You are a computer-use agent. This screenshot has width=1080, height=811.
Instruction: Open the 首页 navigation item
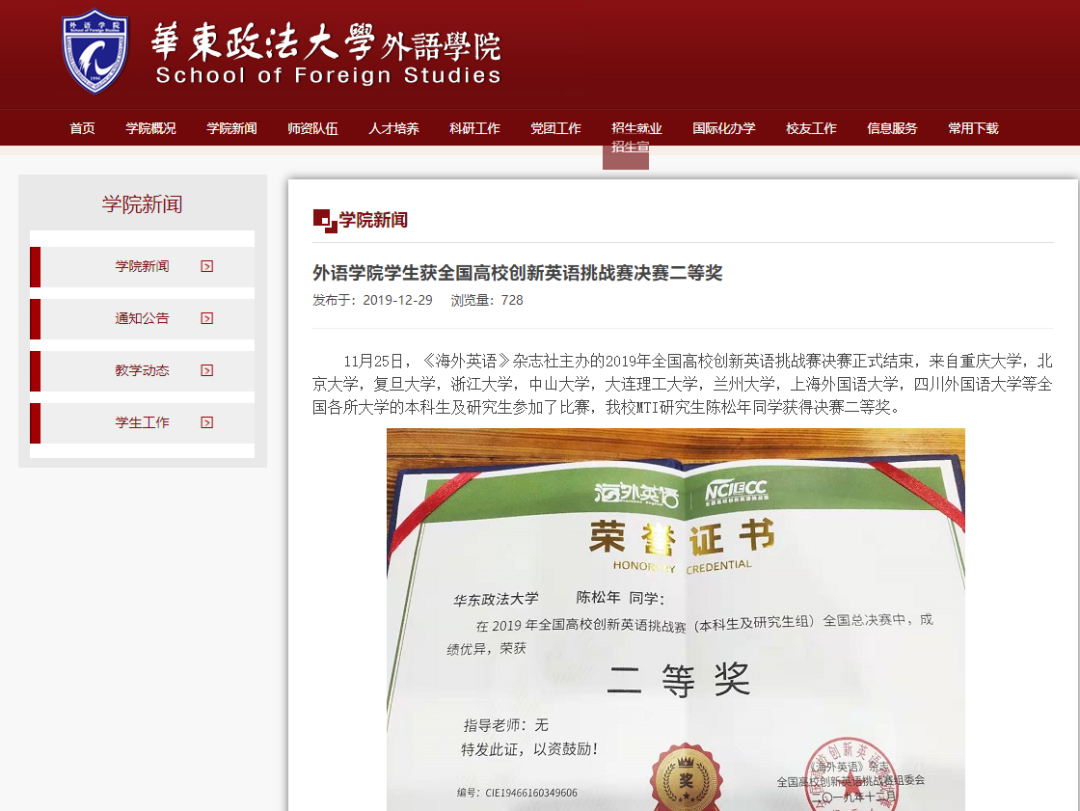pos(82,128)
